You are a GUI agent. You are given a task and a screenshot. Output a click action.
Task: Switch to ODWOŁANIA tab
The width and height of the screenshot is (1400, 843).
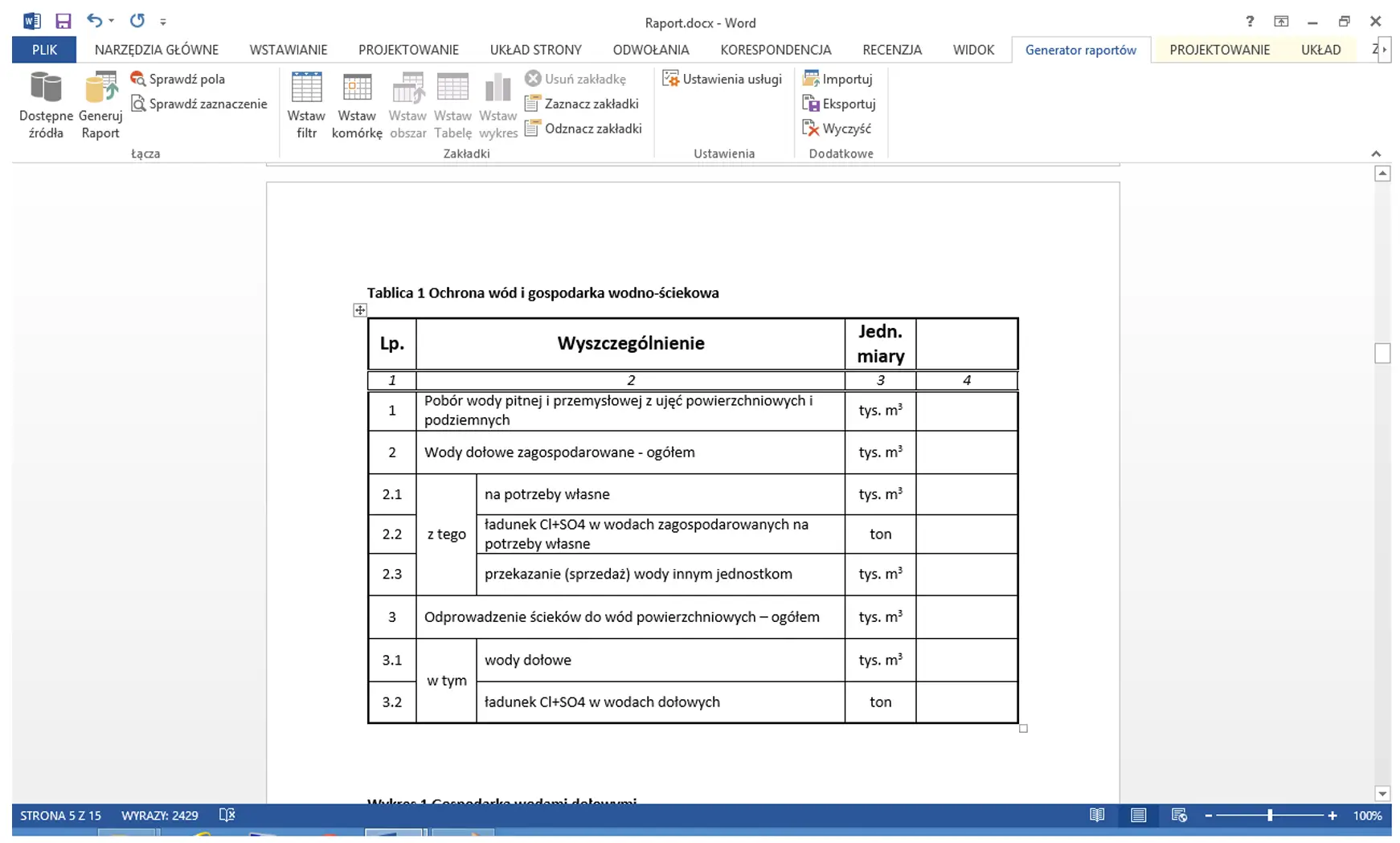(x=651, y=50)
